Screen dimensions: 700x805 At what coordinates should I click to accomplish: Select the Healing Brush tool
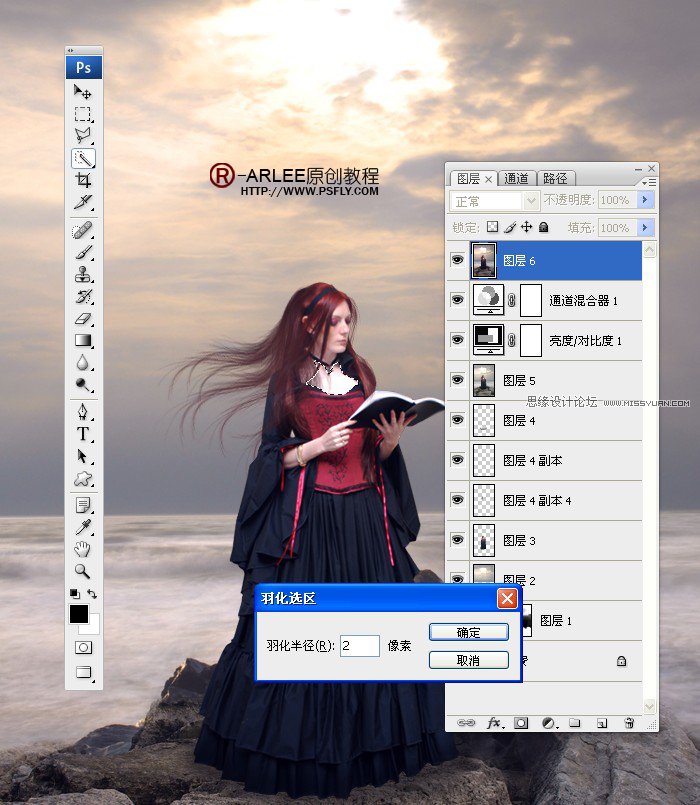83,231
